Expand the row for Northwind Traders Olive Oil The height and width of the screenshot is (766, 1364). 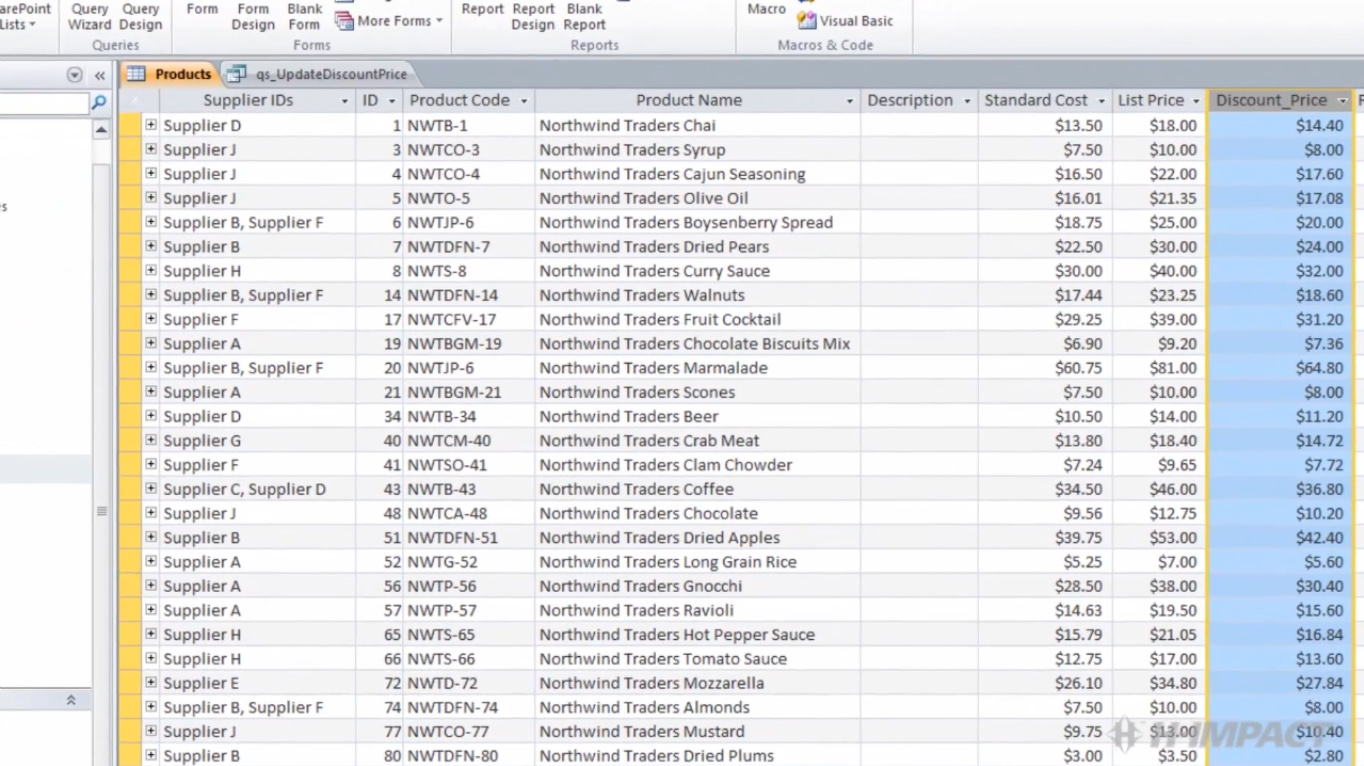click(150, 198)
